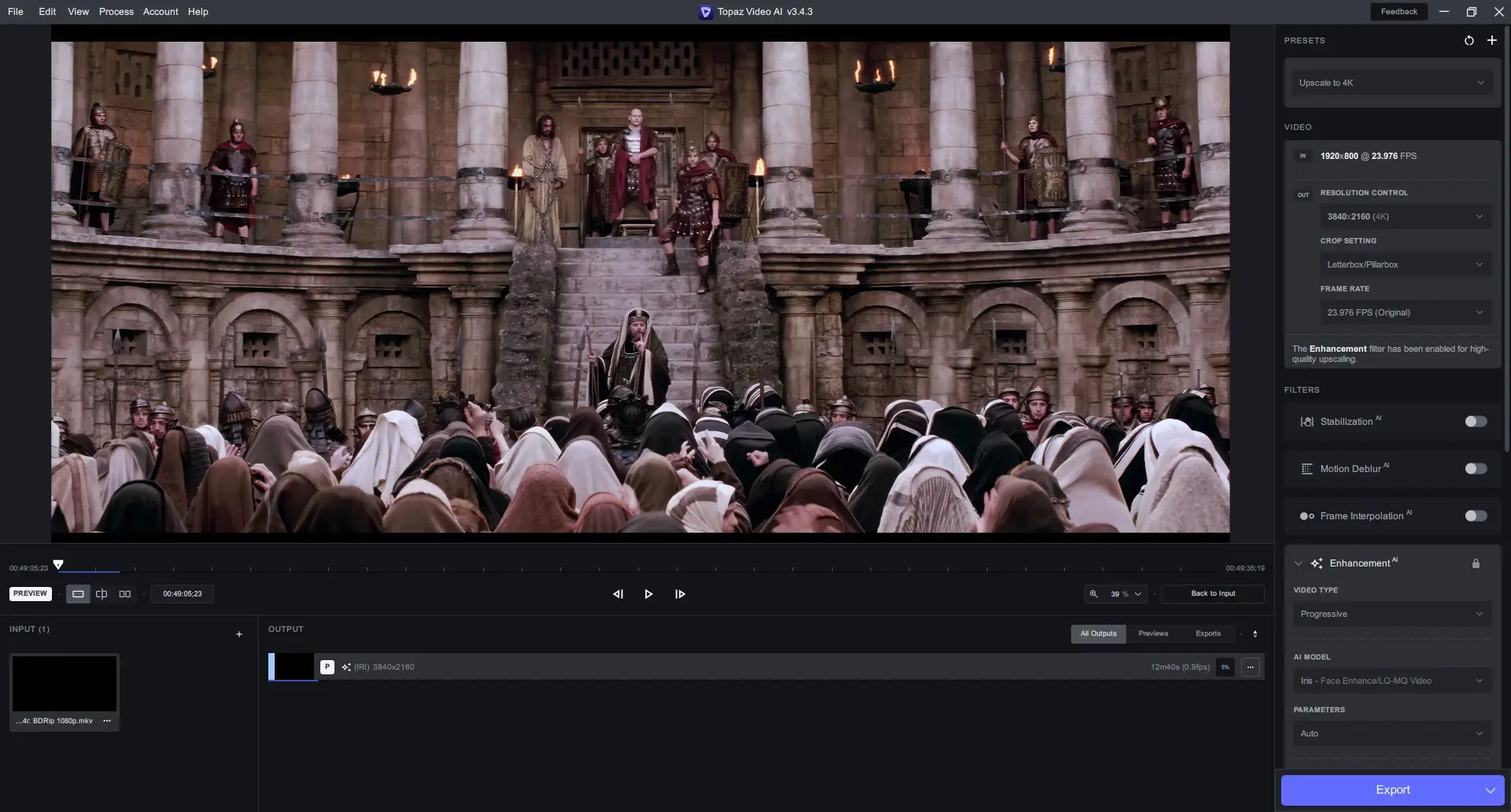Viewport: 1511px width, 812px height.
Task: Click the timeline playhead marker
Action: point(58,564)
